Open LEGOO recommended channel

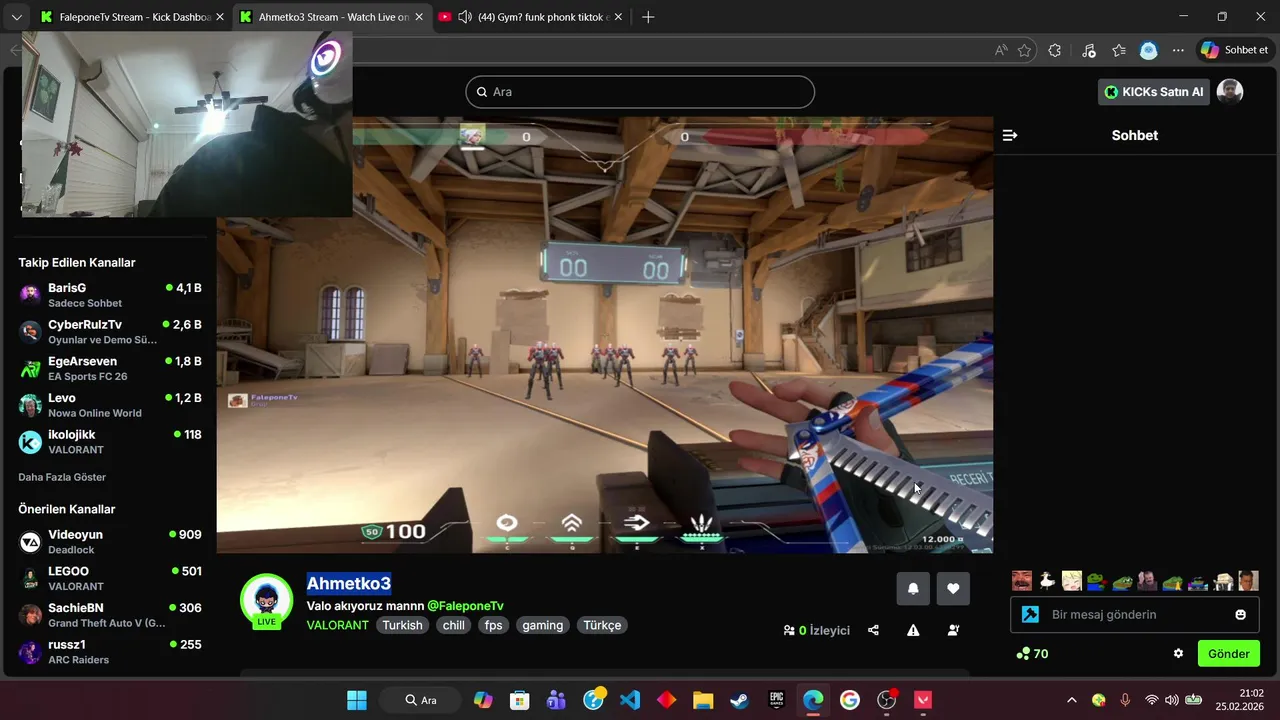click(110, 578)
